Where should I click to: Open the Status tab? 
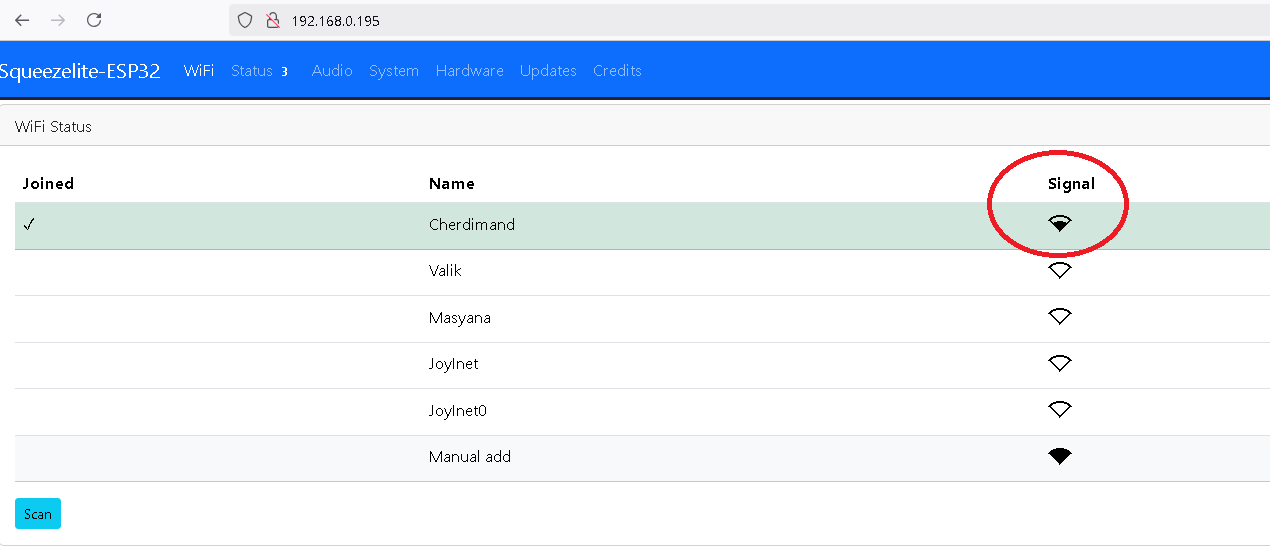pos(260,71)
